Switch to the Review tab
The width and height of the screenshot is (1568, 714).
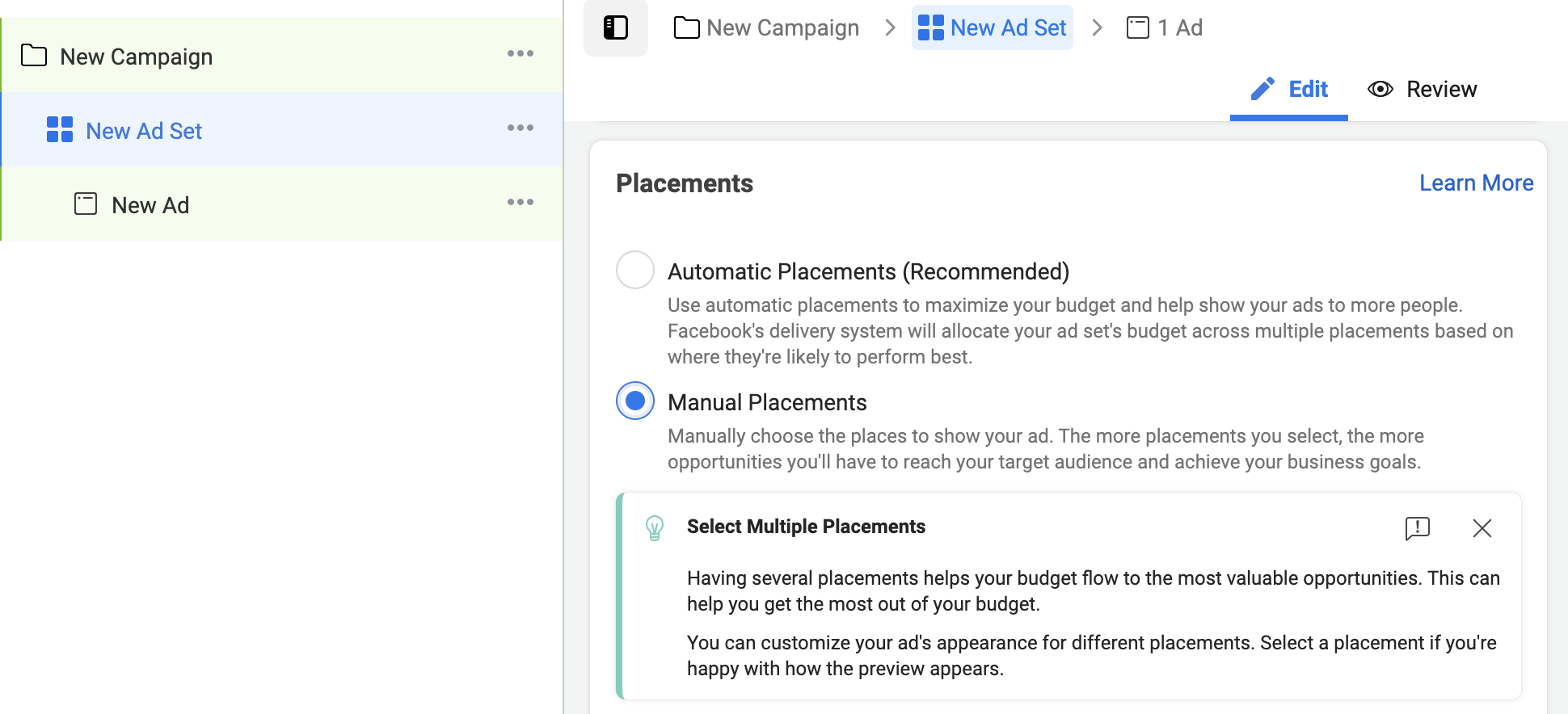coord(1423,89)
